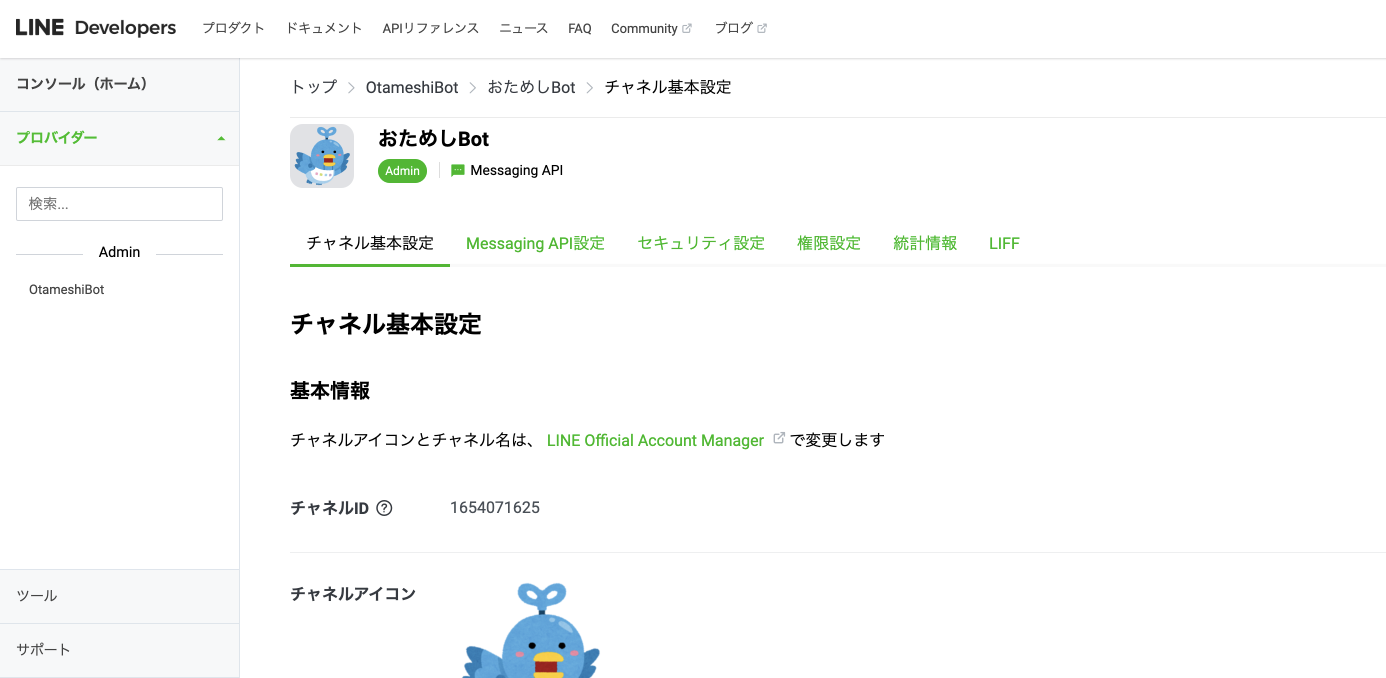Viewport: 1386px width, 678px height.
Task: Select OtameshiBot in the sidebar list
Action: pyautogui.click(x=67, y=290)
